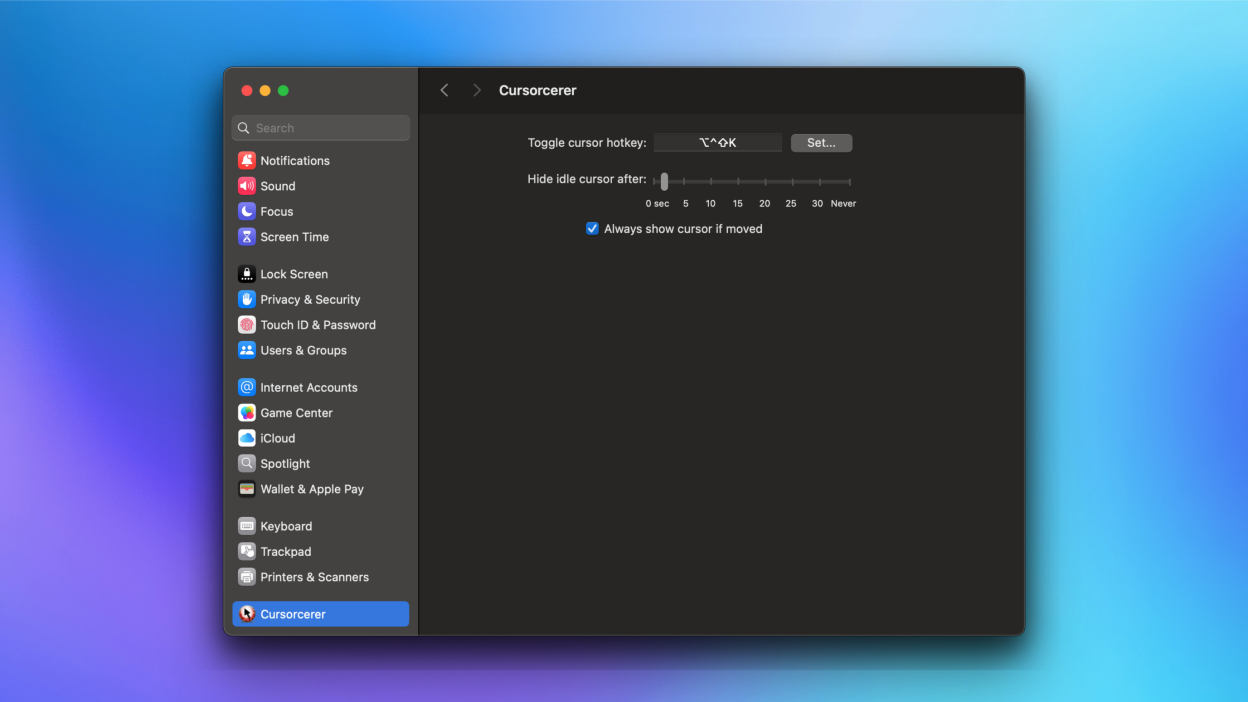
Task: Select the Printers & Scanners icon
Action: [247, 577]
